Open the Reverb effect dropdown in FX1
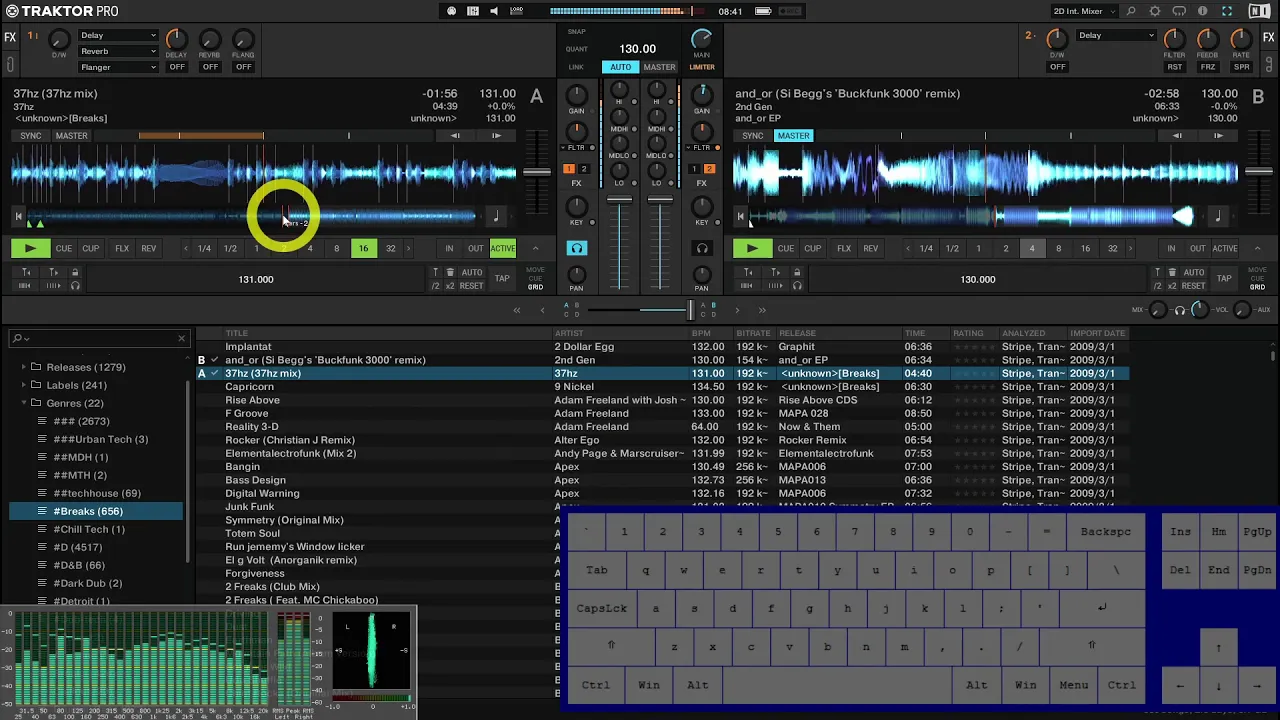1280x720 pixels. [118, 51]
